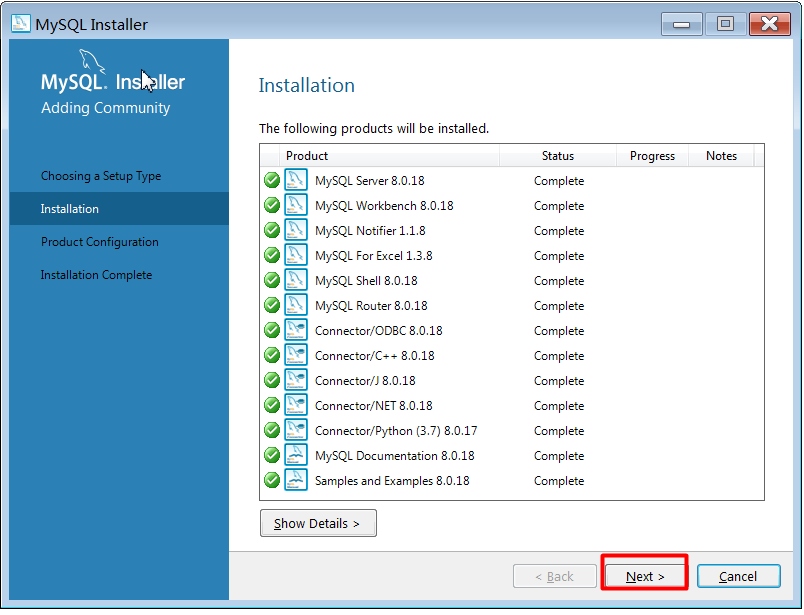Select the "Connector/J 8.0.18" row text
The width and height of the screenshot is (804, 615).
[x=365, y=381]
